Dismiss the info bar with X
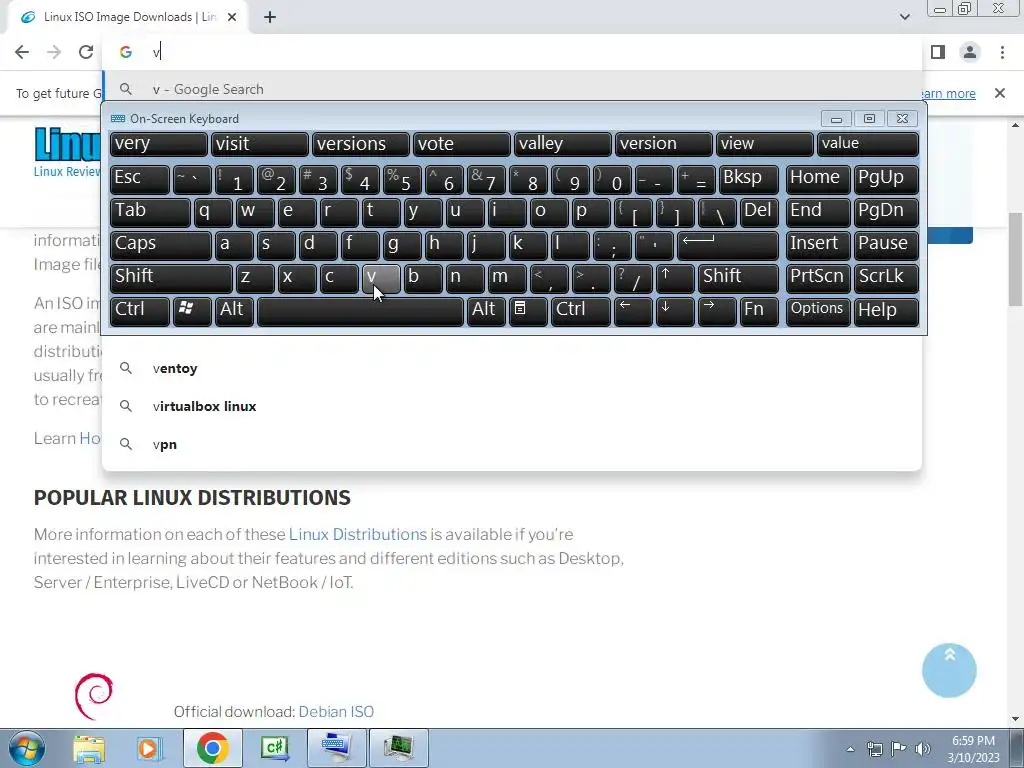Viewport: 1024px width, 768px height. (x=1000, y=93)
